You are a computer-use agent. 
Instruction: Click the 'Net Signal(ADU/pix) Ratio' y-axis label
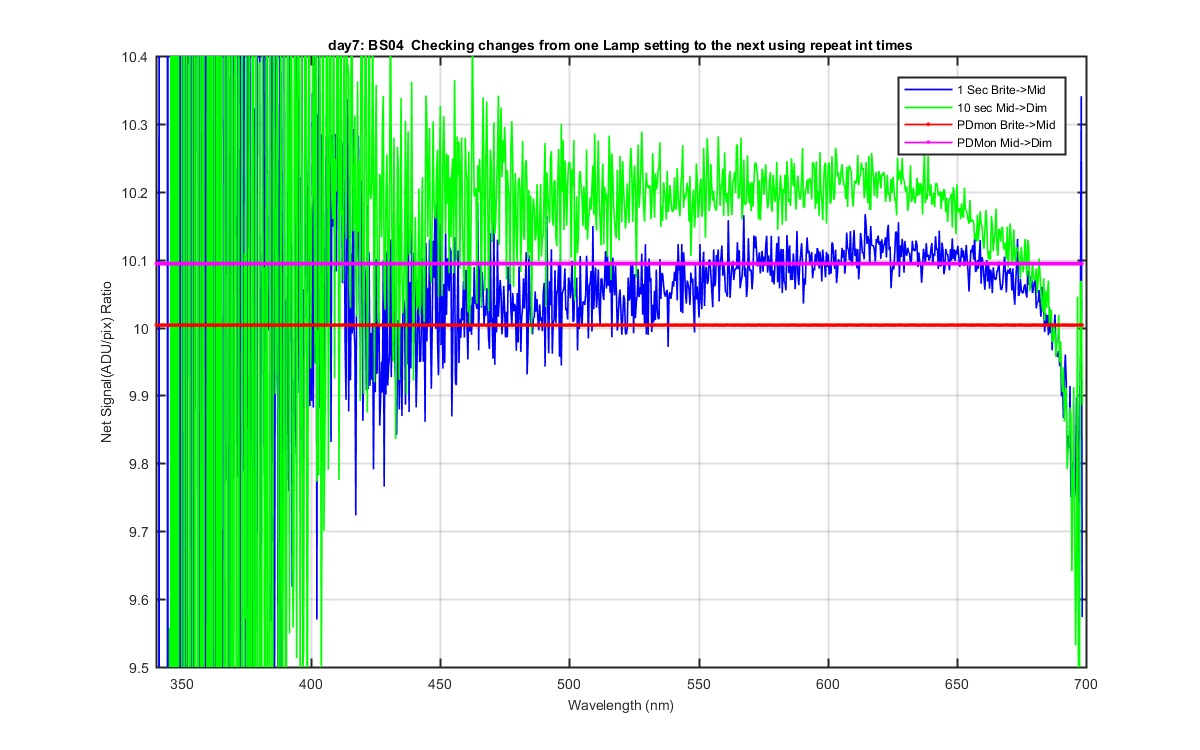coord(106,362)
